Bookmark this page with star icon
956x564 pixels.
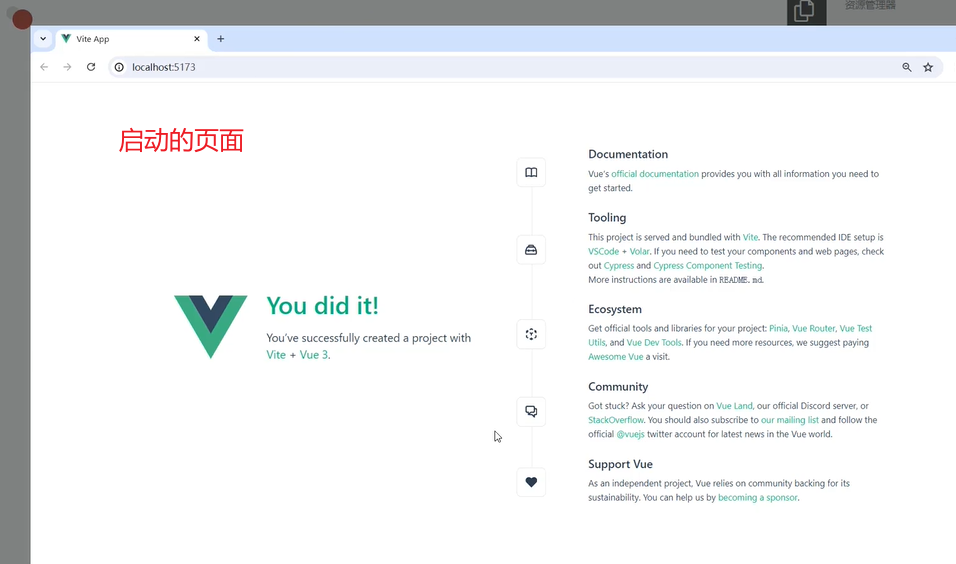928,67
